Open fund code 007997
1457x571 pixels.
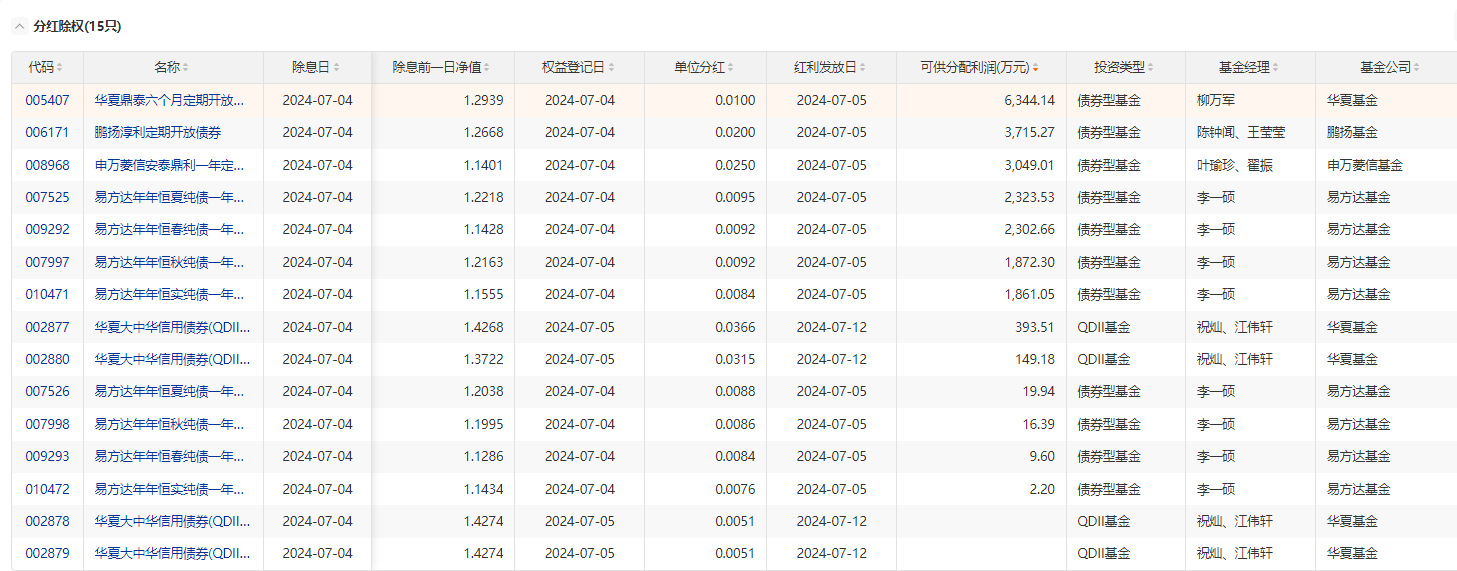pyautogui.click(x=47, y=262)
